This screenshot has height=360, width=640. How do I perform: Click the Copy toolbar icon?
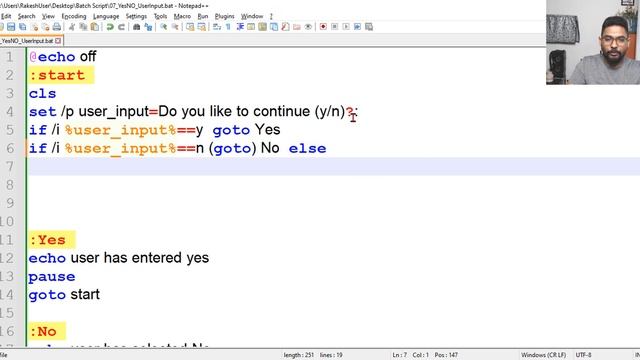point(83,27)
